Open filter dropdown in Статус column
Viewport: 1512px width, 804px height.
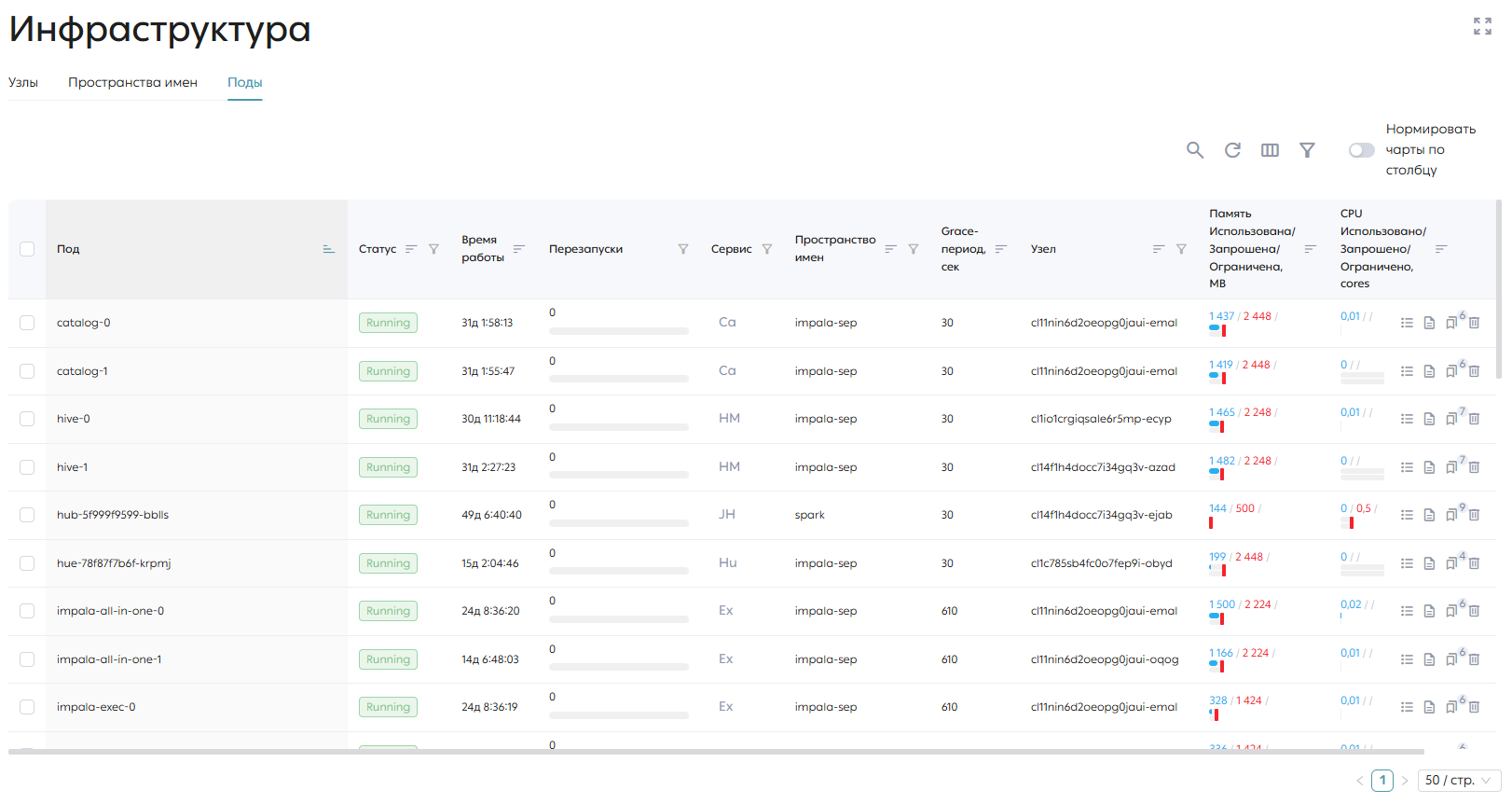click(x=433, y=249)
